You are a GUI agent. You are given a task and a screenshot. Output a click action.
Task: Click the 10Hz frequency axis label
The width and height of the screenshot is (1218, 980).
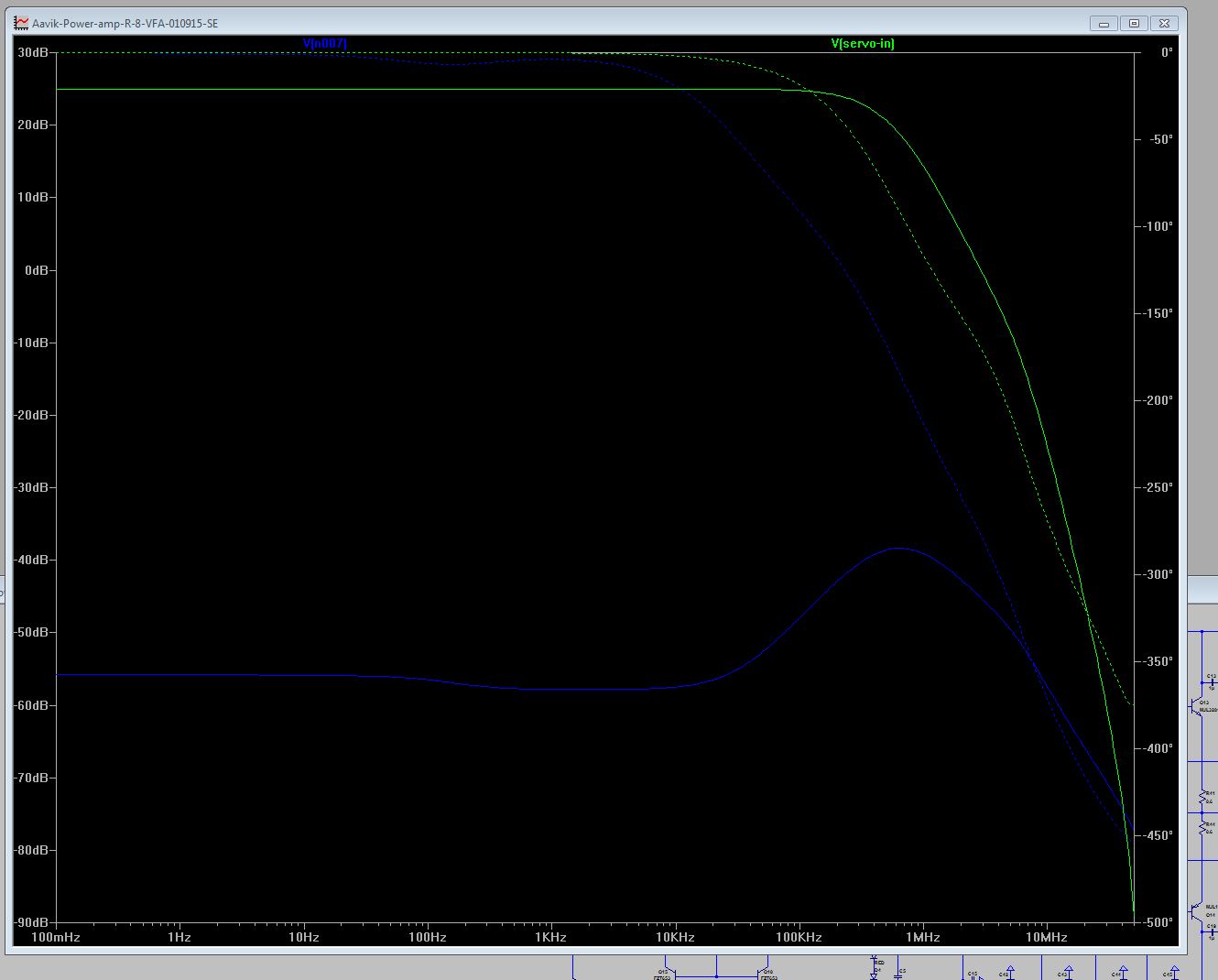(x=303, y=937)
